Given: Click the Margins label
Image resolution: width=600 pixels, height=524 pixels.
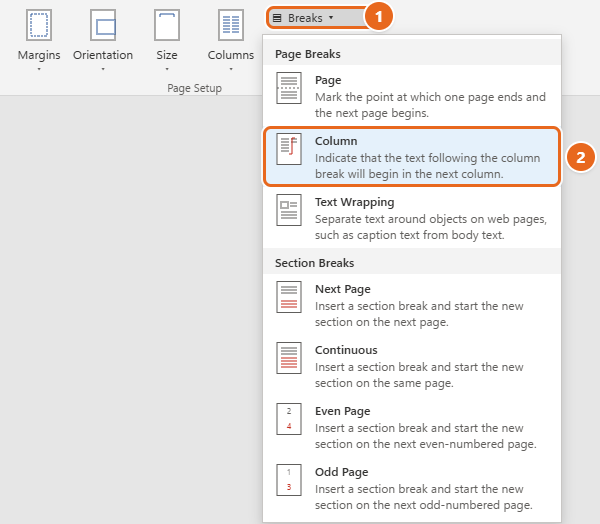Looking at the screenshot, I should click(39, 55).
